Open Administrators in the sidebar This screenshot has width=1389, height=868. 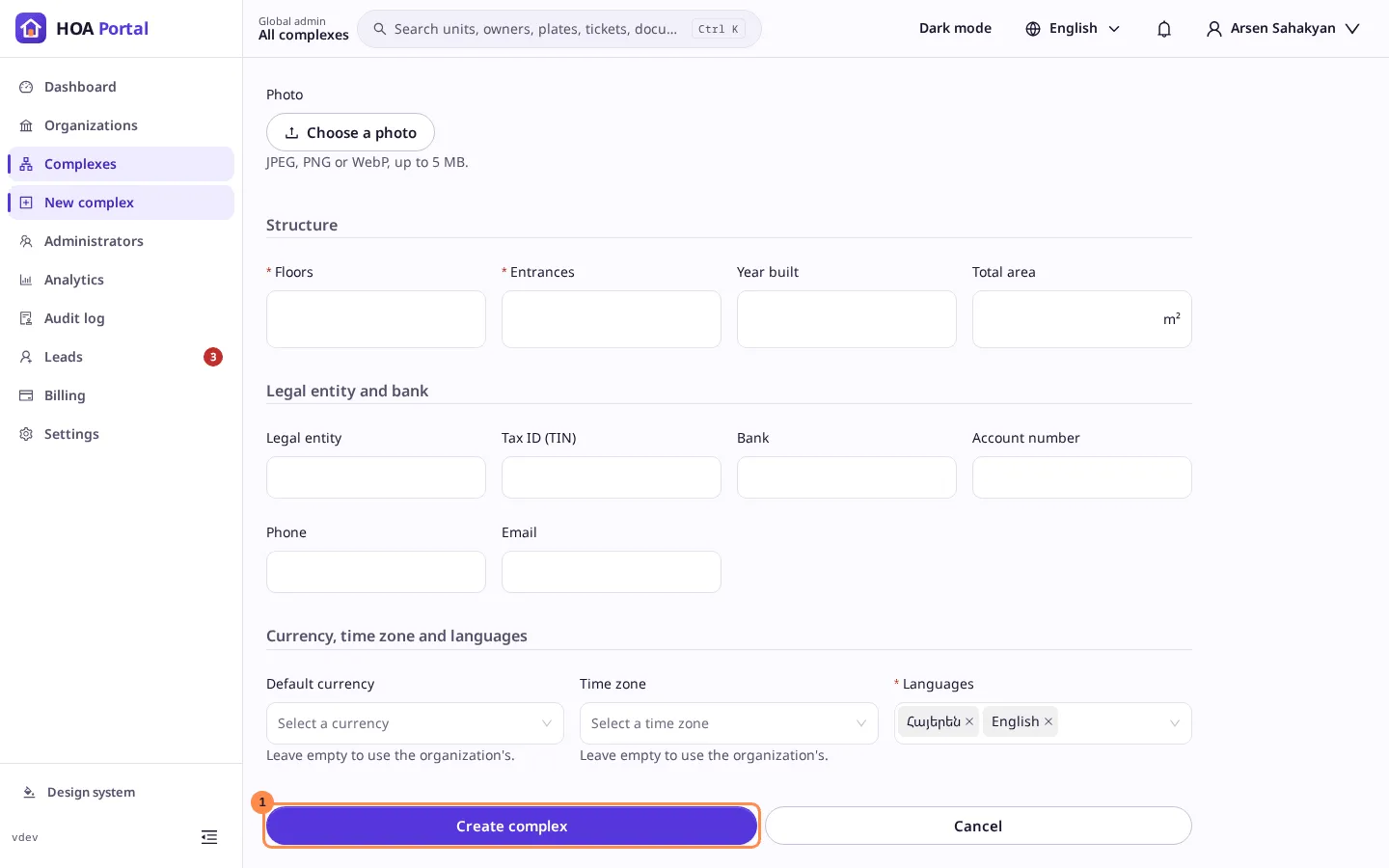click(x=122, y=241)
